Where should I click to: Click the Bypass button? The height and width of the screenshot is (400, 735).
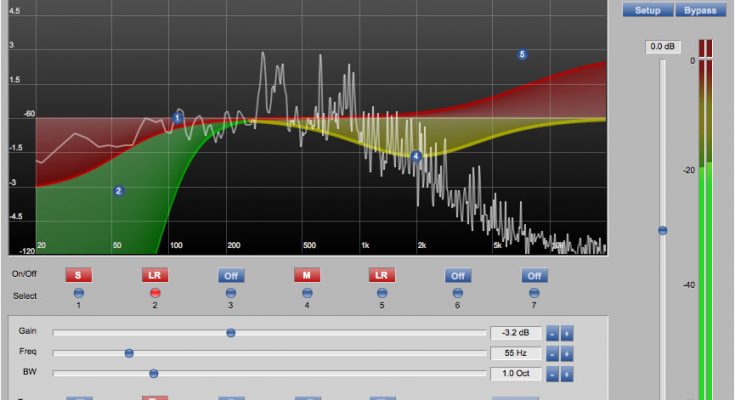click(700, 10)
